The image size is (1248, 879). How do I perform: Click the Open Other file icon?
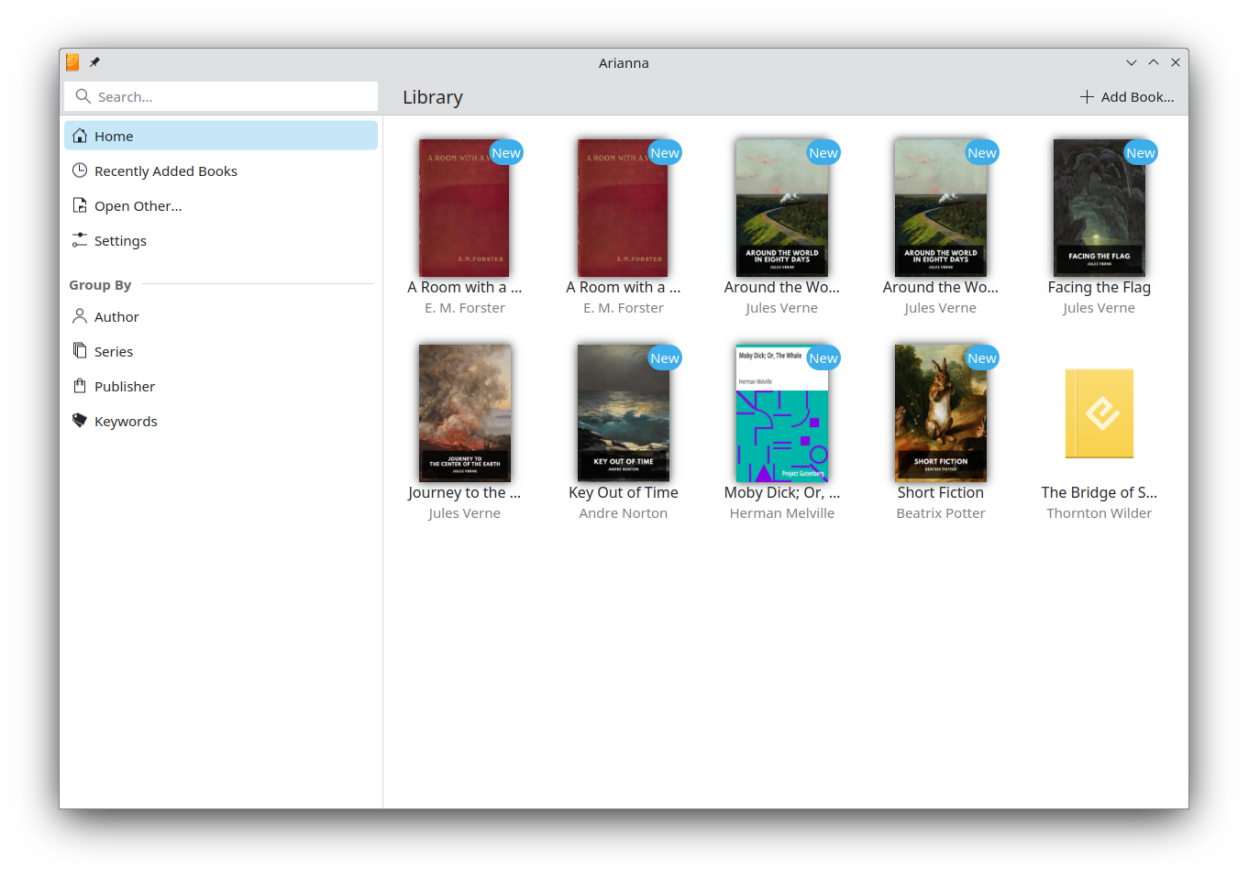tap(80, 206)
